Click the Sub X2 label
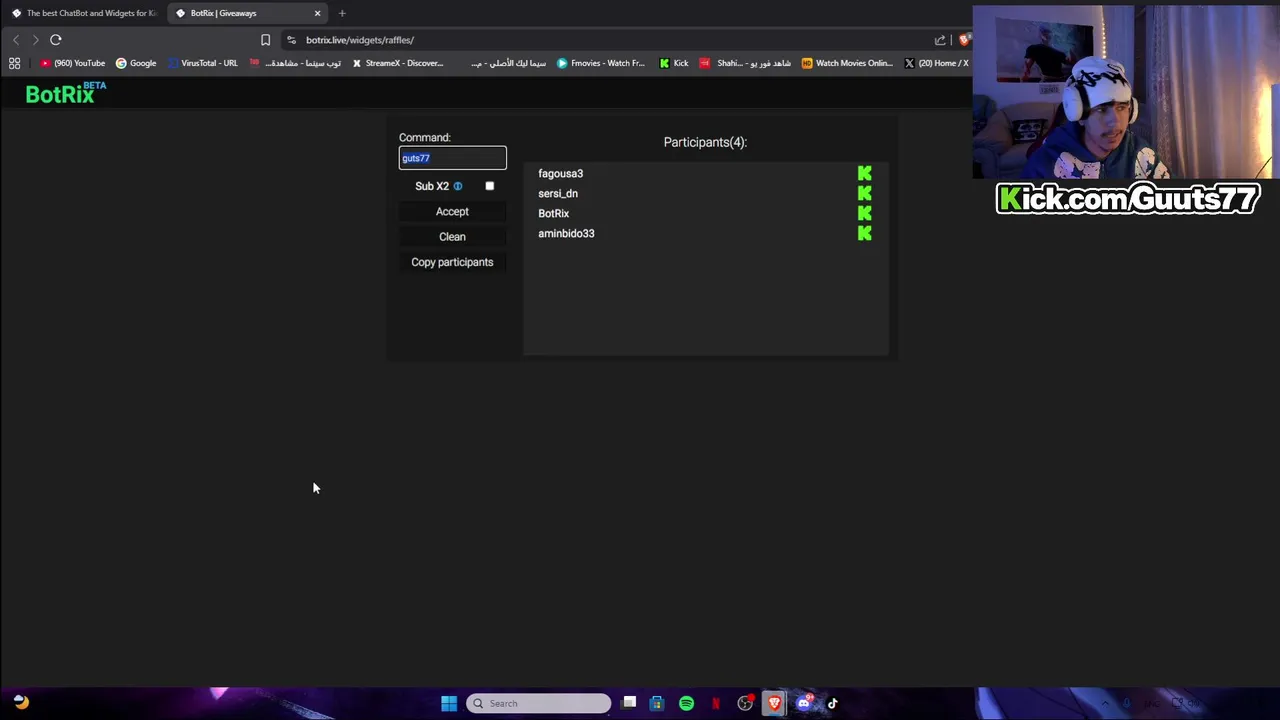The image size is (1280, 720). tap(432, 186)
